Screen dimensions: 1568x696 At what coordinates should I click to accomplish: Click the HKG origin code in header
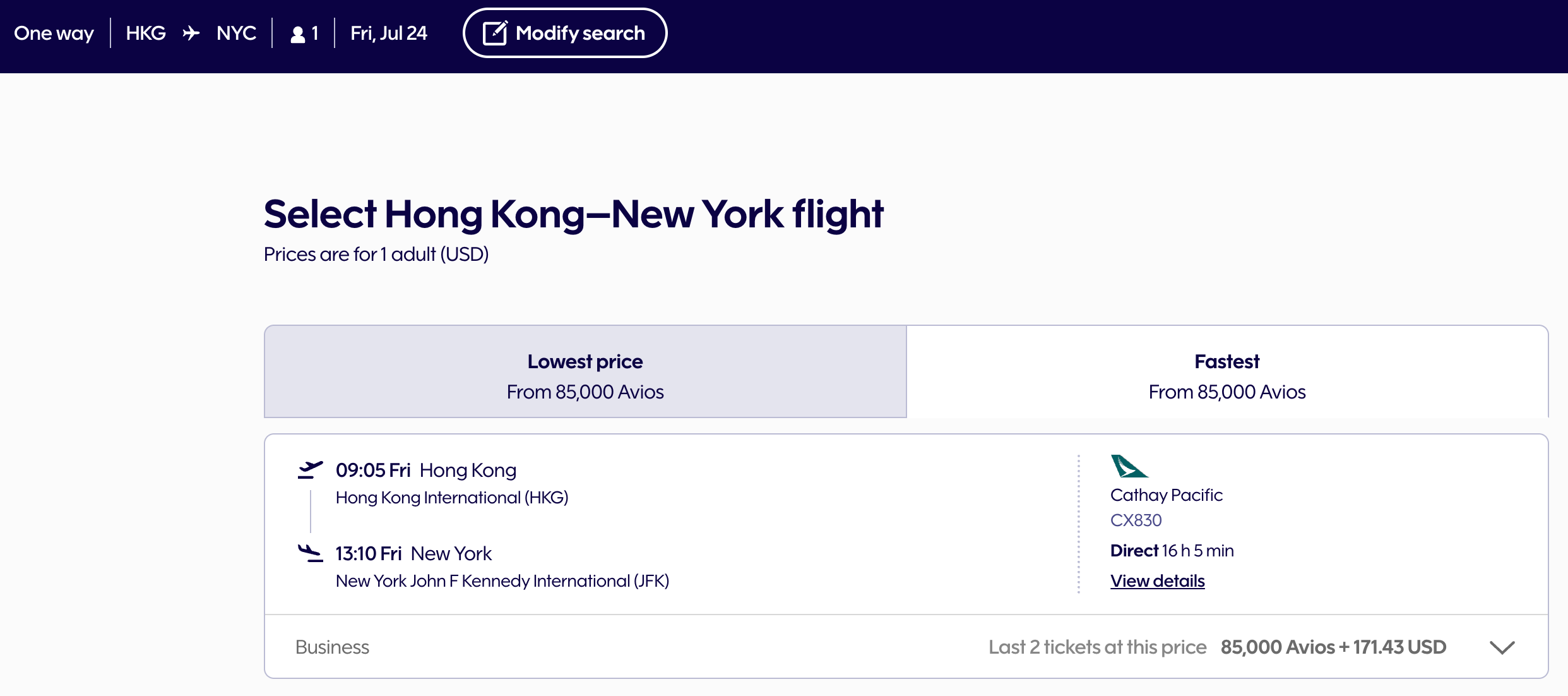pos(146,33)
